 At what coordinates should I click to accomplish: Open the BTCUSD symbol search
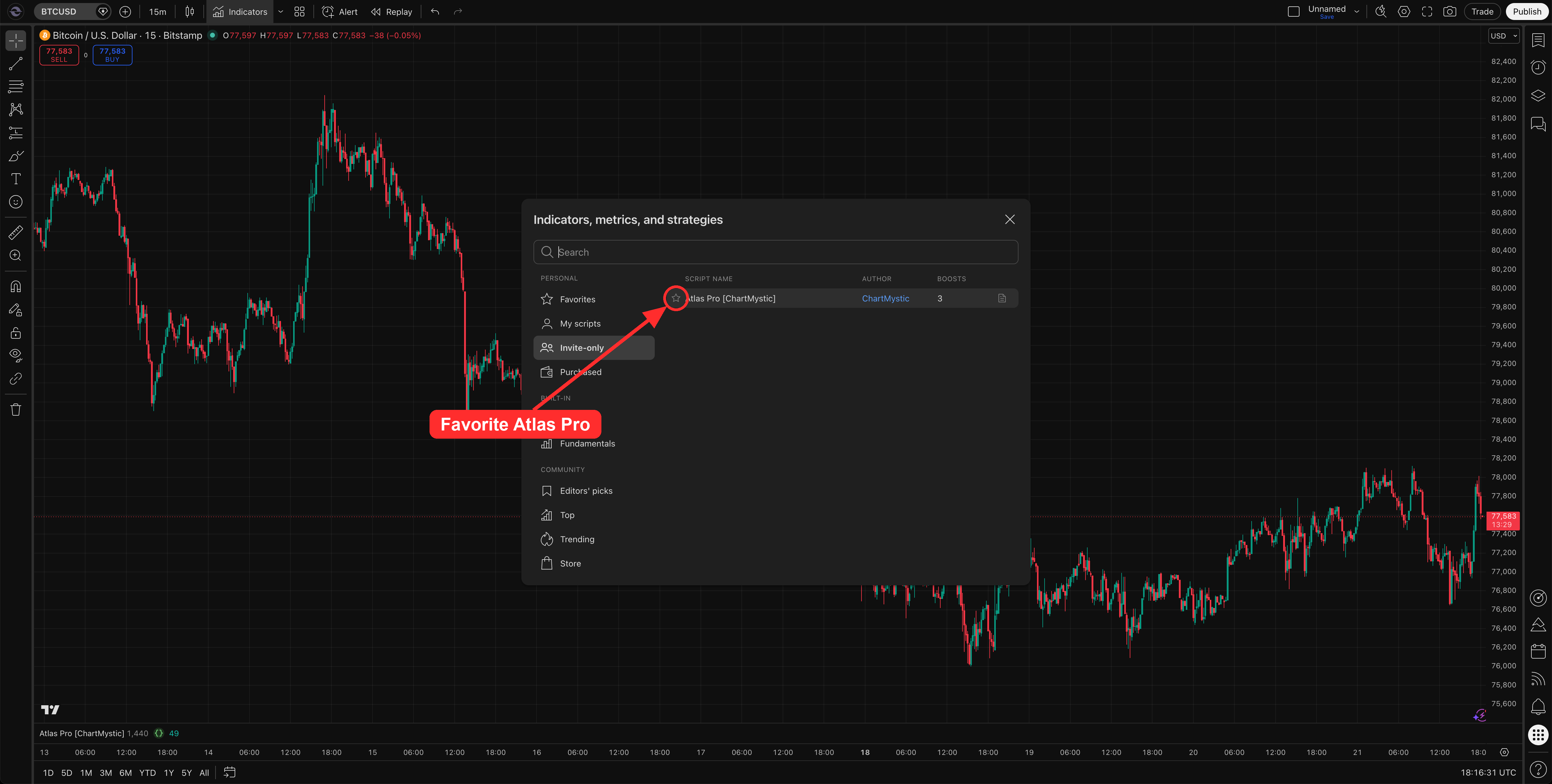coord(59,12)
